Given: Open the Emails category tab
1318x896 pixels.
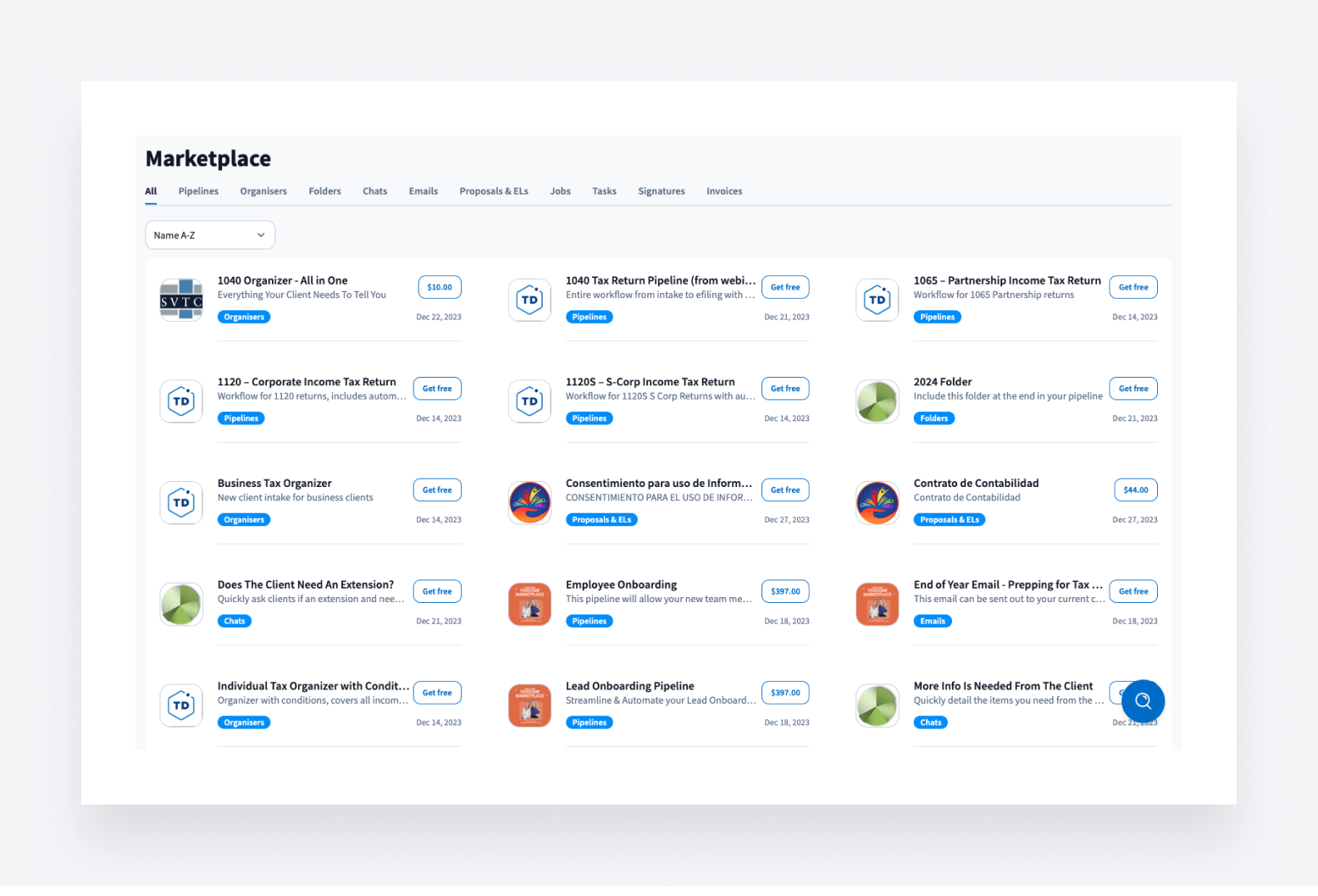Looking at the screenshot, I should [x=423, y=191].
